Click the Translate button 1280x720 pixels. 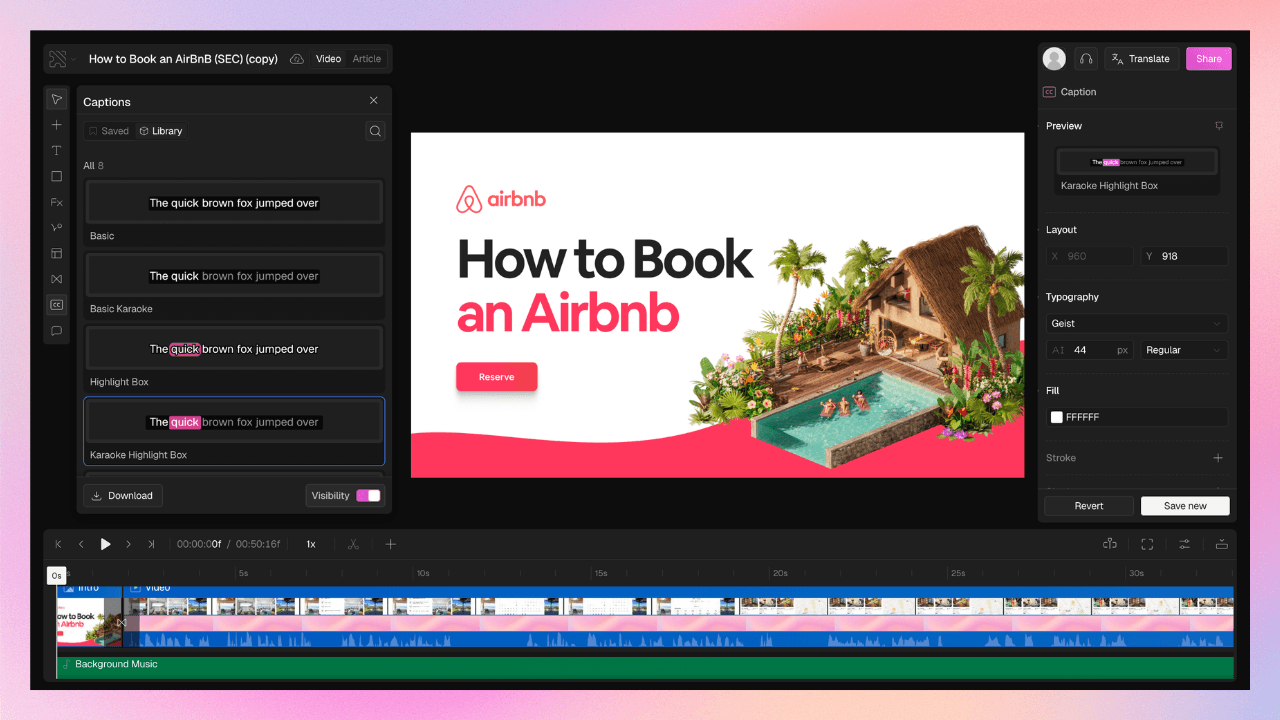[x=1142, y=59]
